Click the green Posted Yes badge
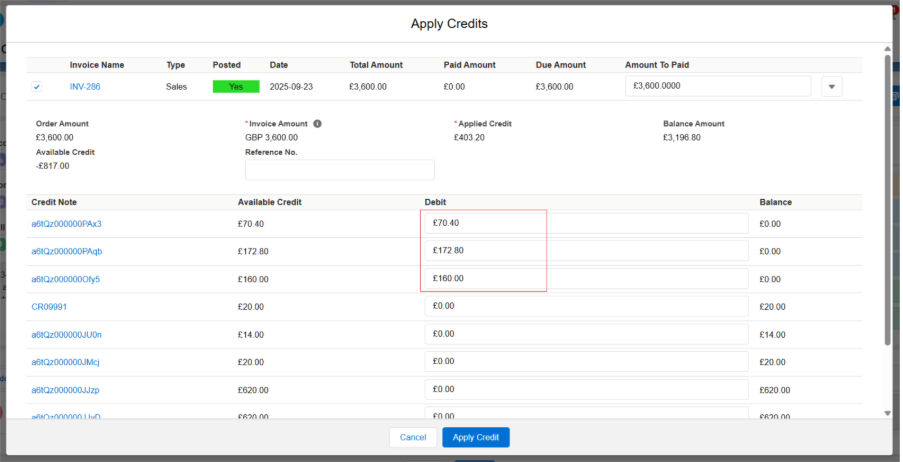The image size is (903, 462). [236, 87]
